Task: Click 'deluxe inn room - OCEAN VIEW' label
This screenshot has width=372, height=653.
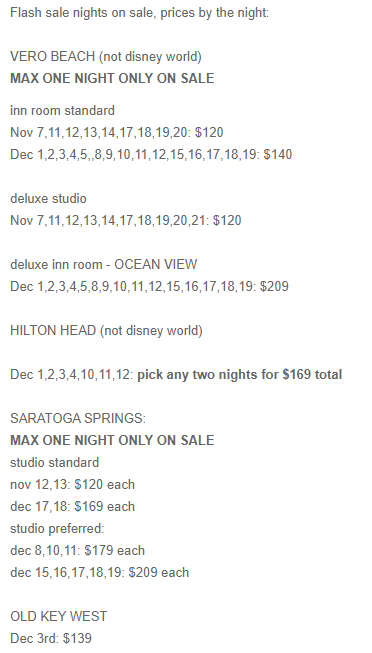Action: pyautogui.click(x=104, y=264)
